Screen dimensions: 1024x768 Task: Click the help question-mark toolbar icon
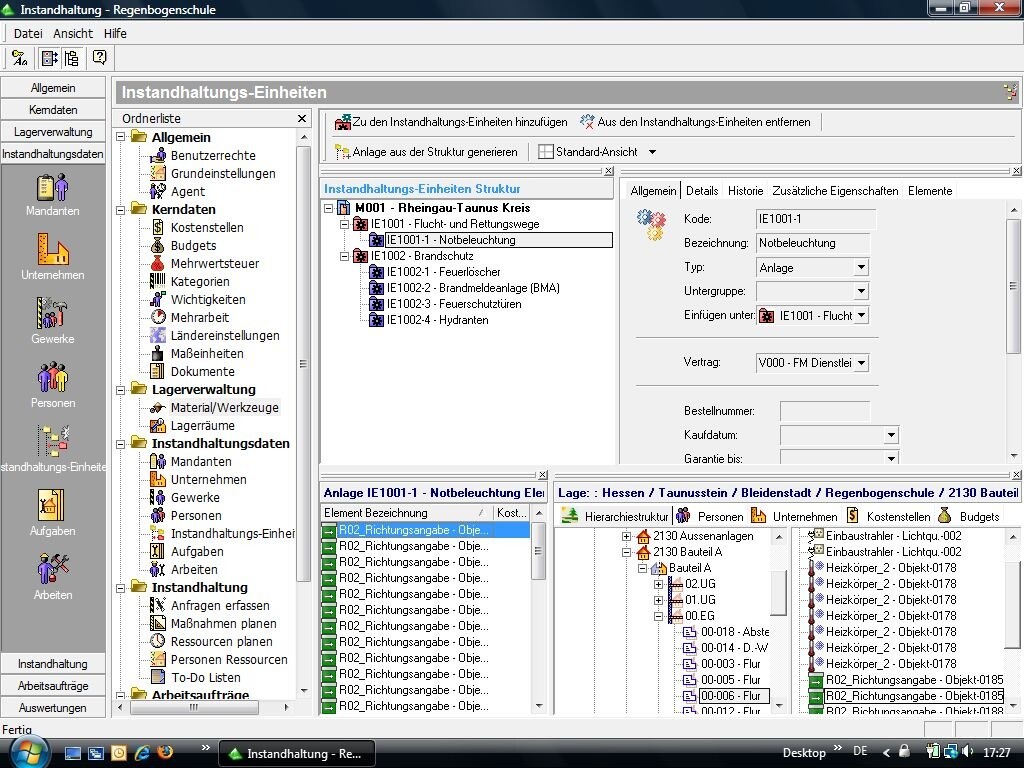click(x=99, y=57)
